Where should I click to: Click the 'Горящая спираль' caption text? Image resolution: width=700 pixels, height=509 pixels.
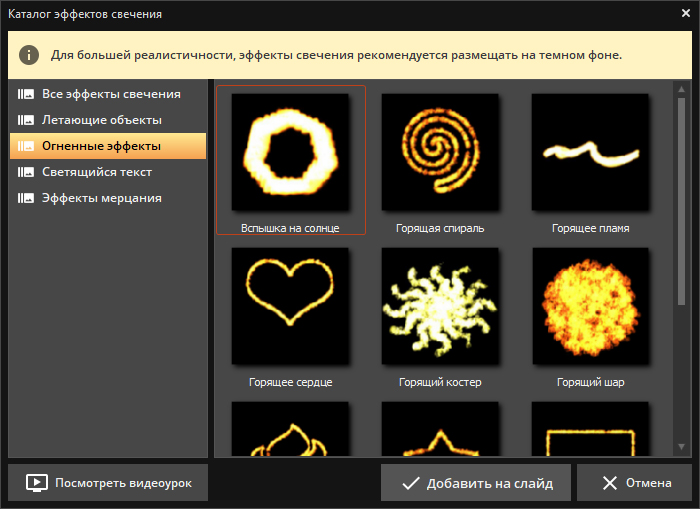click(440, 228)
